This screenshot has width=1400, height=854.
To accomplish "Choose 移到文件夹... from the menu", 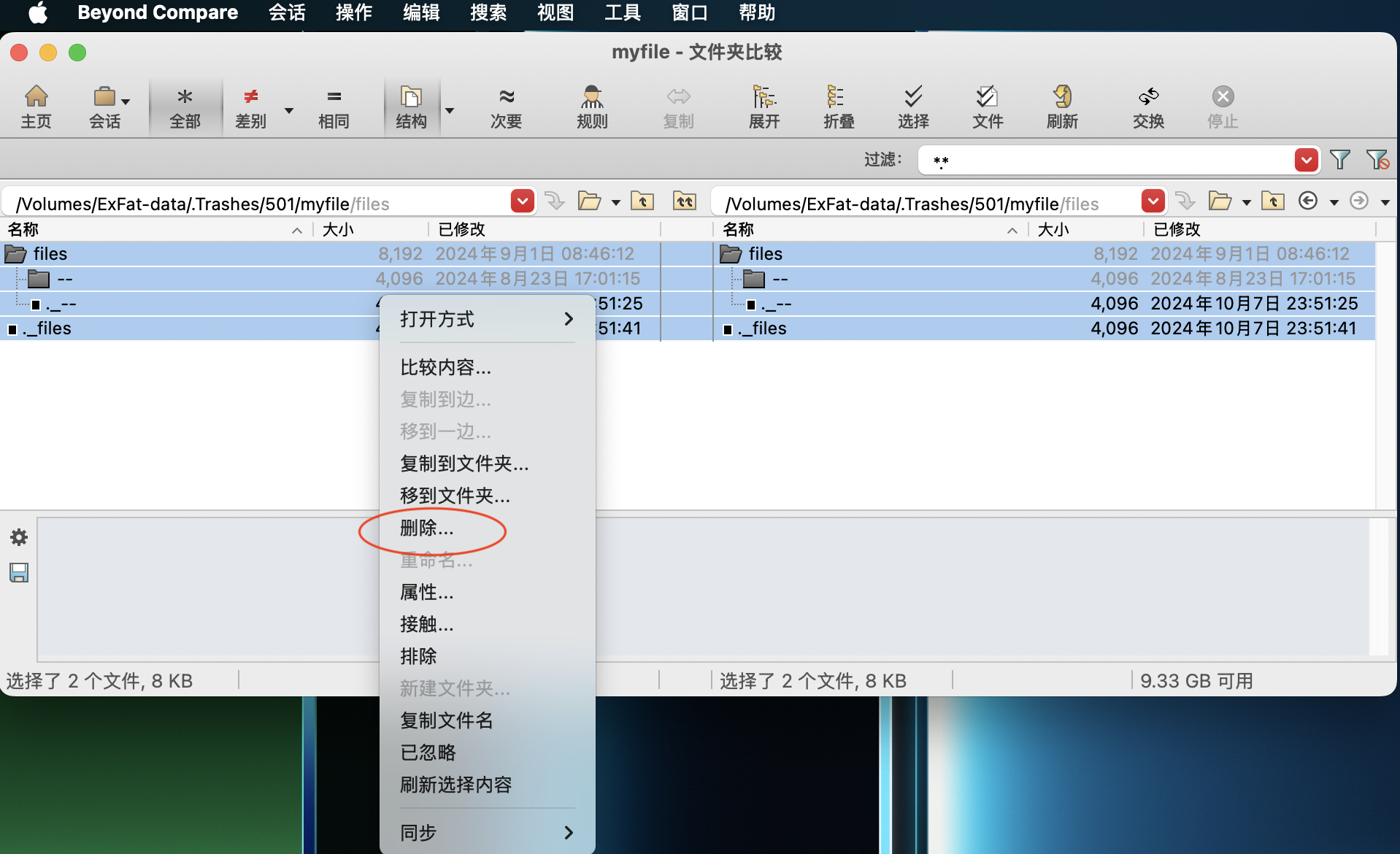I will 488,496.
